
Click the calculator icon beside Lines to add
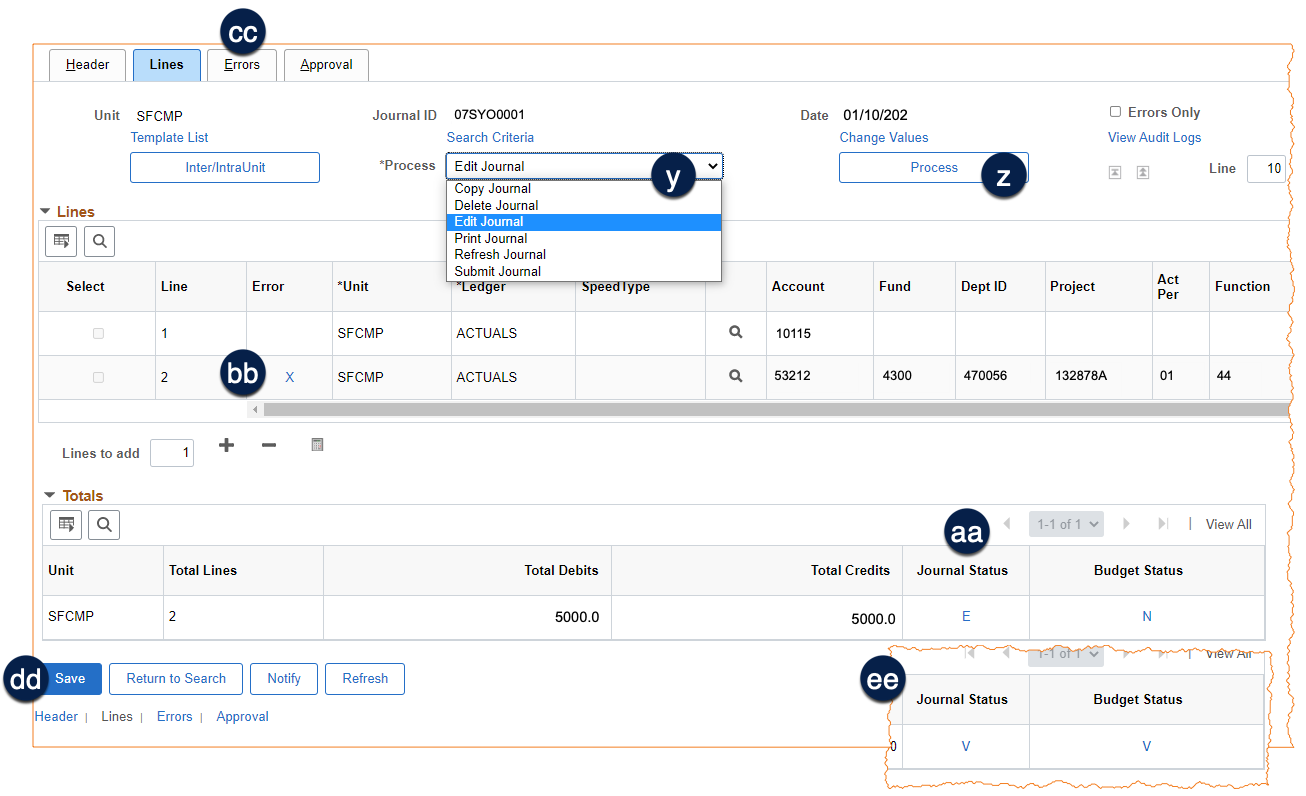(317, 445)
